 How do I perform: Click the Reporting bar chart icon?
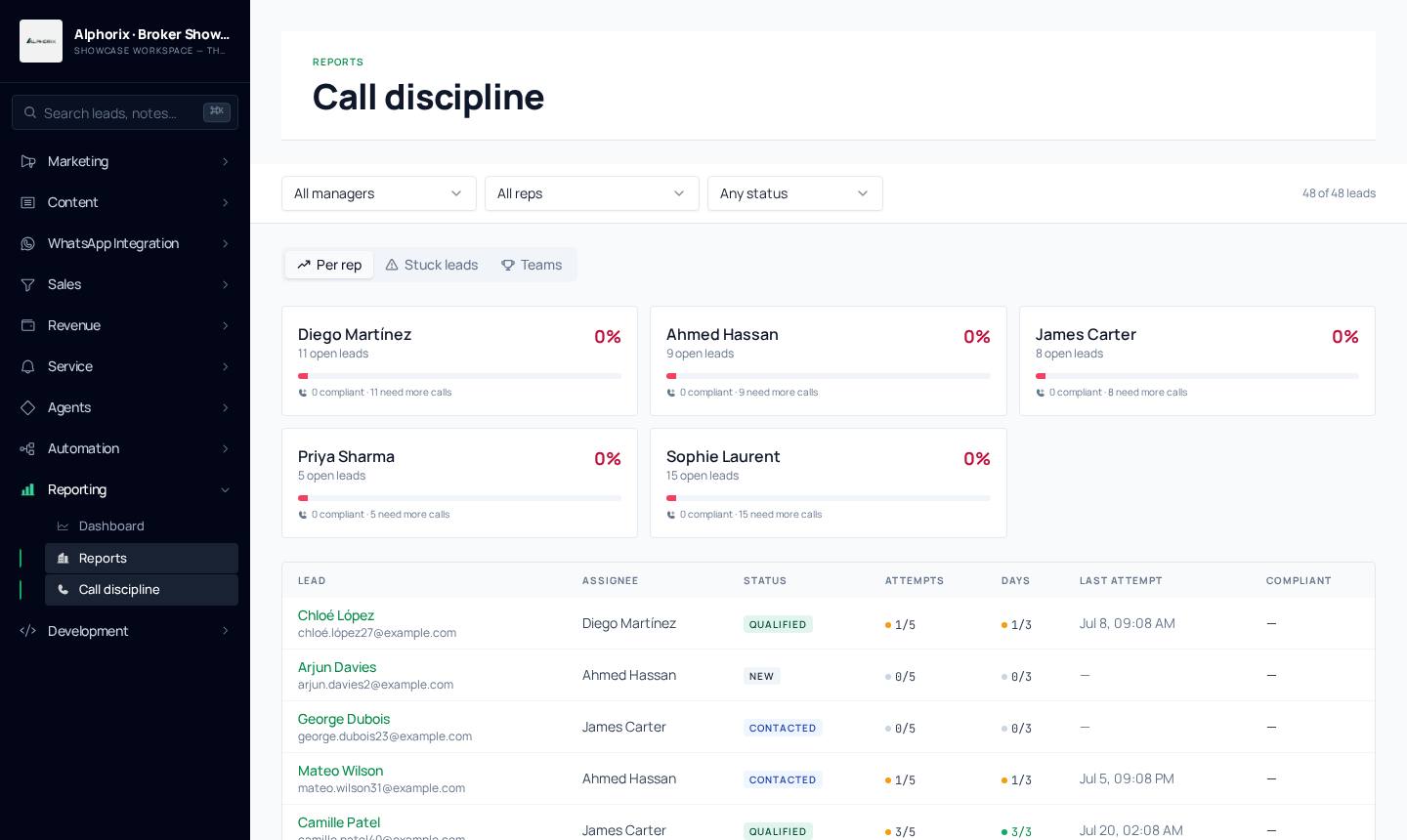[x=28, y=489]
